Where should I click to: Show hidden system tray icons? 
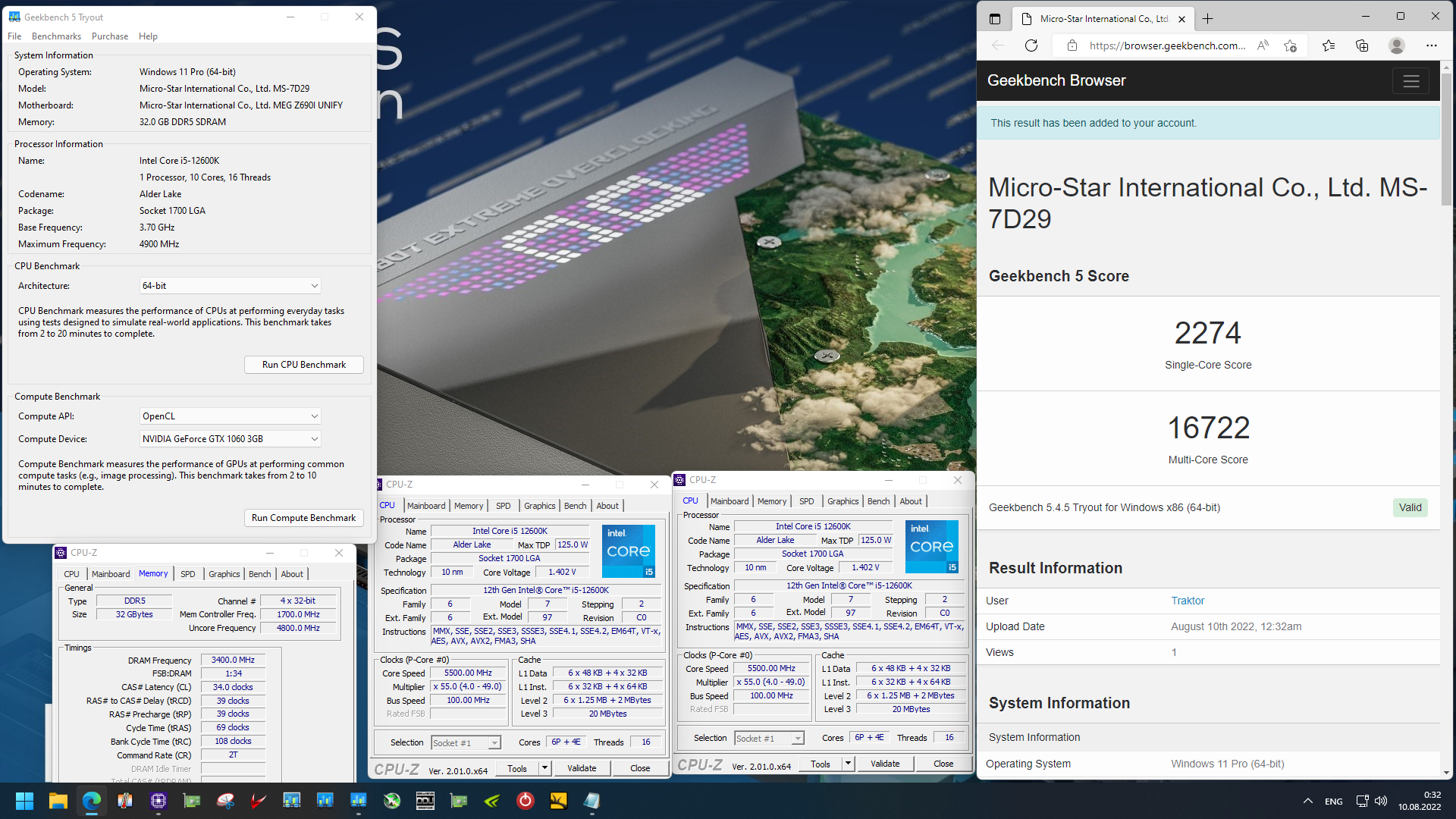(x=1308, y=801)
